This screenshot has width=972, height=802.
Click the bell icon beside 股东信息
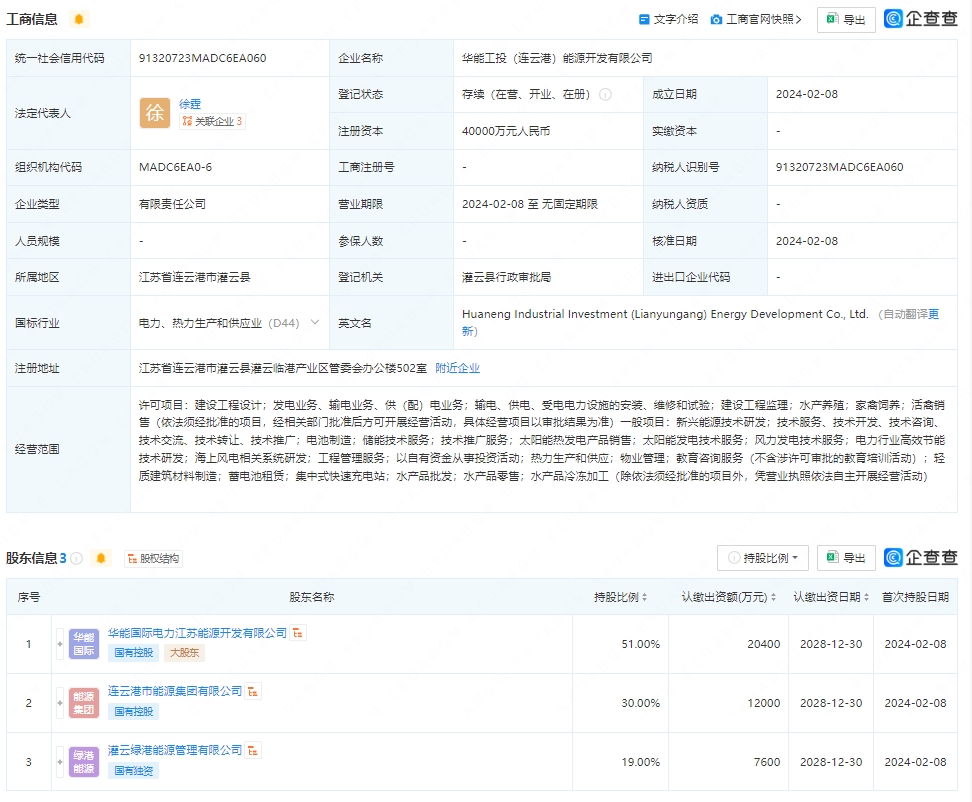pyautogui.click(x=100, y=558)
